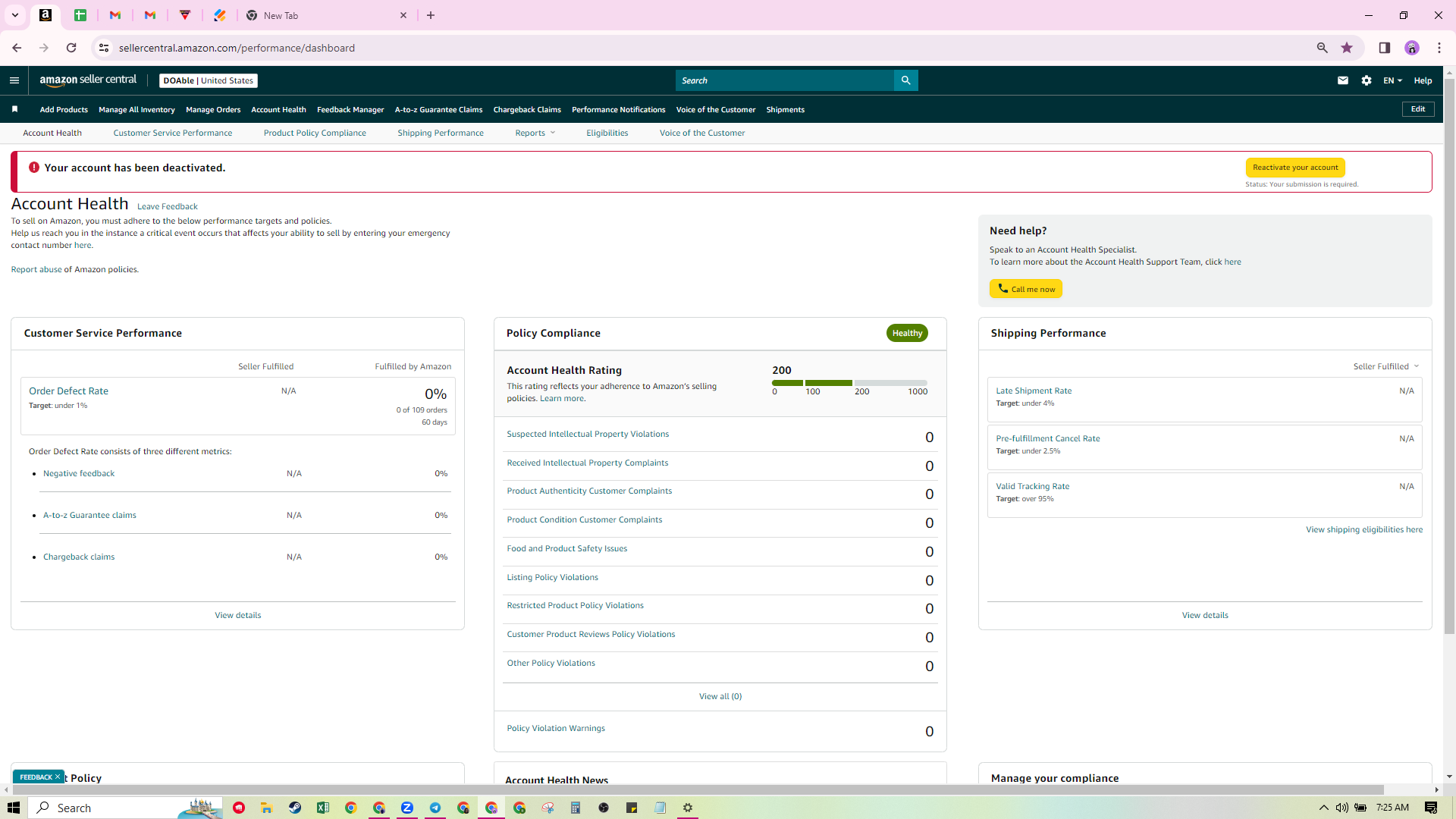The height and width of the screenshot is (819, 1456).
Task: Open Manage All Inventory menu item
Action: 136,109
